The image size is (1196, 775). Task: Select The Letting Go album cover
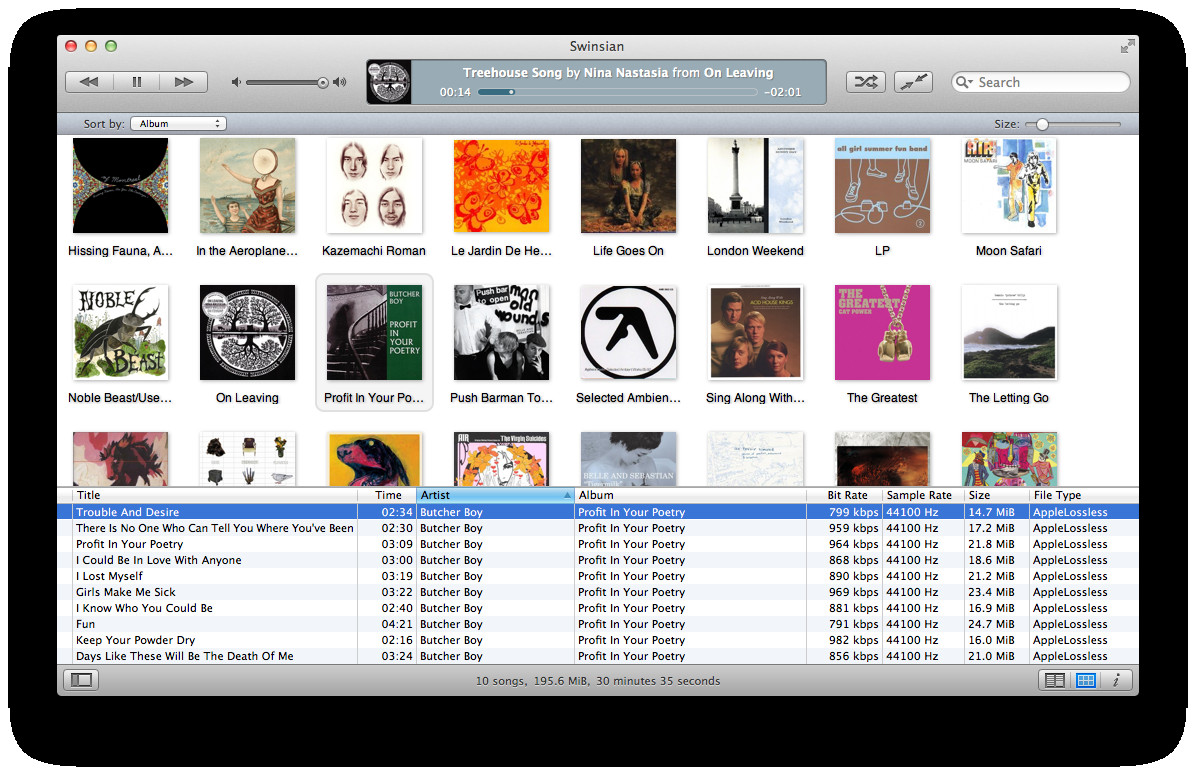click(x=1009, y=333)
